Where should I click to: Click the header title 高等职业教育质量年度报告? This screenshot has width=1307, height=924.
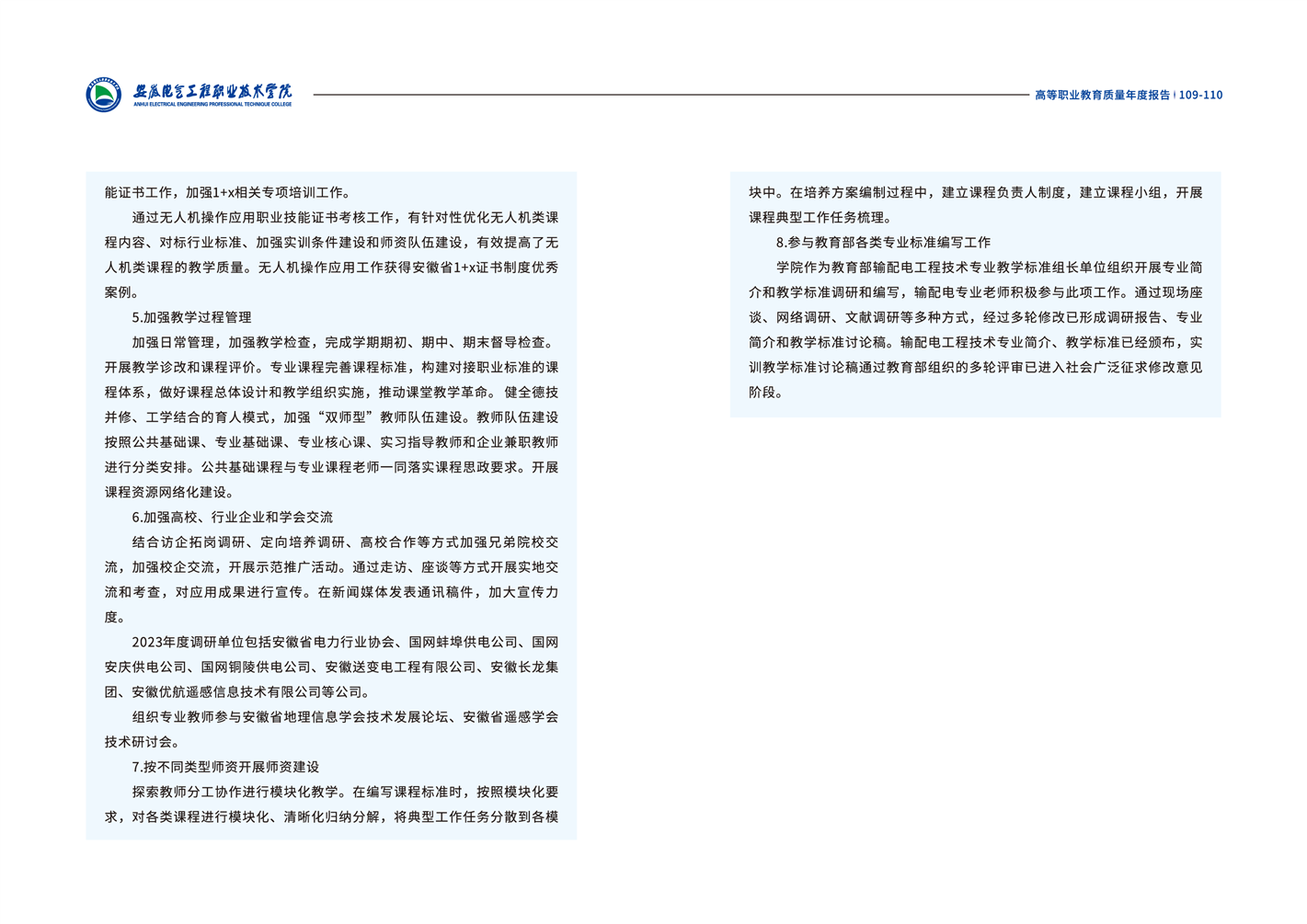point(1102,95)
